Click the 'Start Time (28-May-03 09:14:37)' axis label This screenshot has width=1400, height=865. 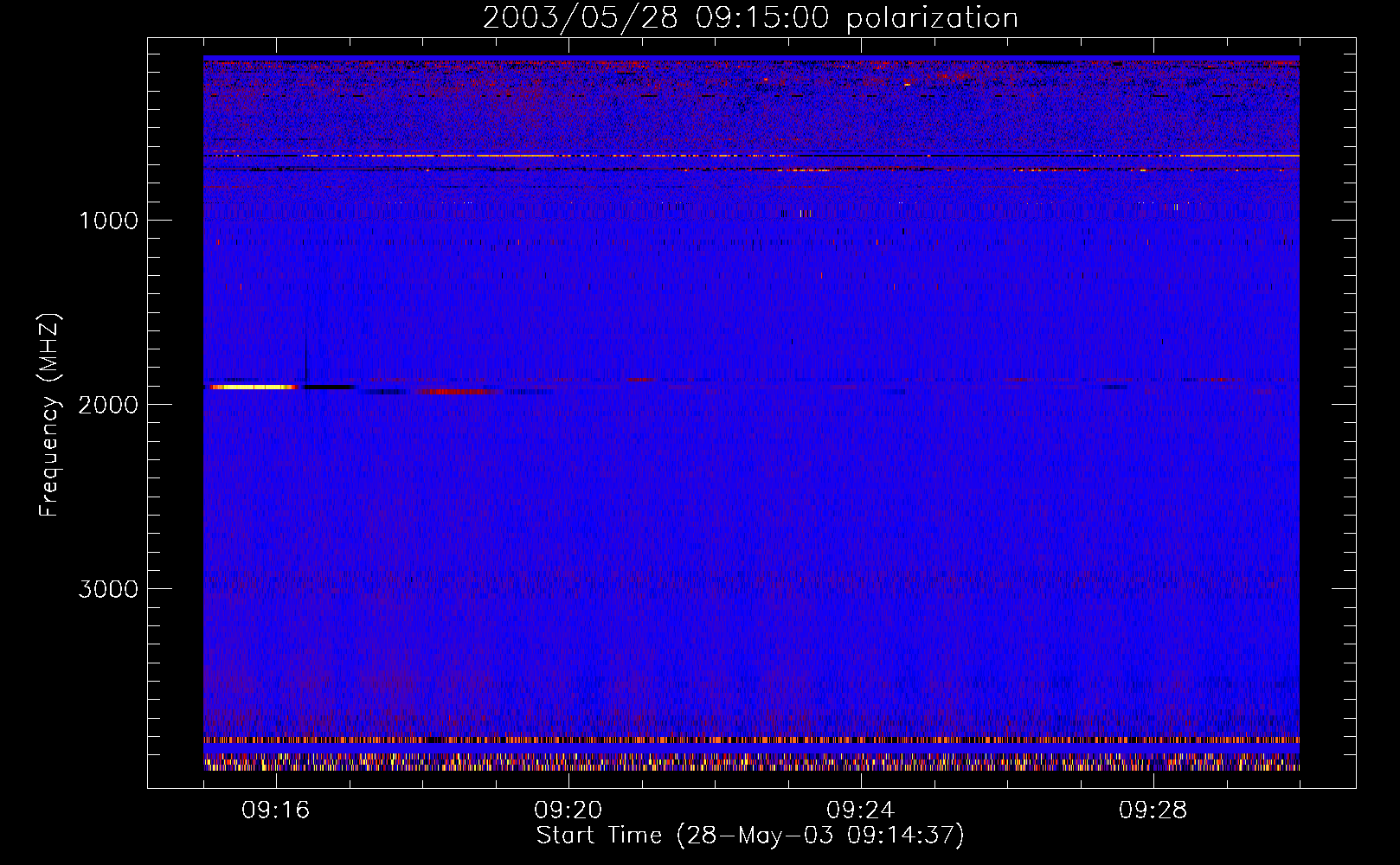[750, 836]
